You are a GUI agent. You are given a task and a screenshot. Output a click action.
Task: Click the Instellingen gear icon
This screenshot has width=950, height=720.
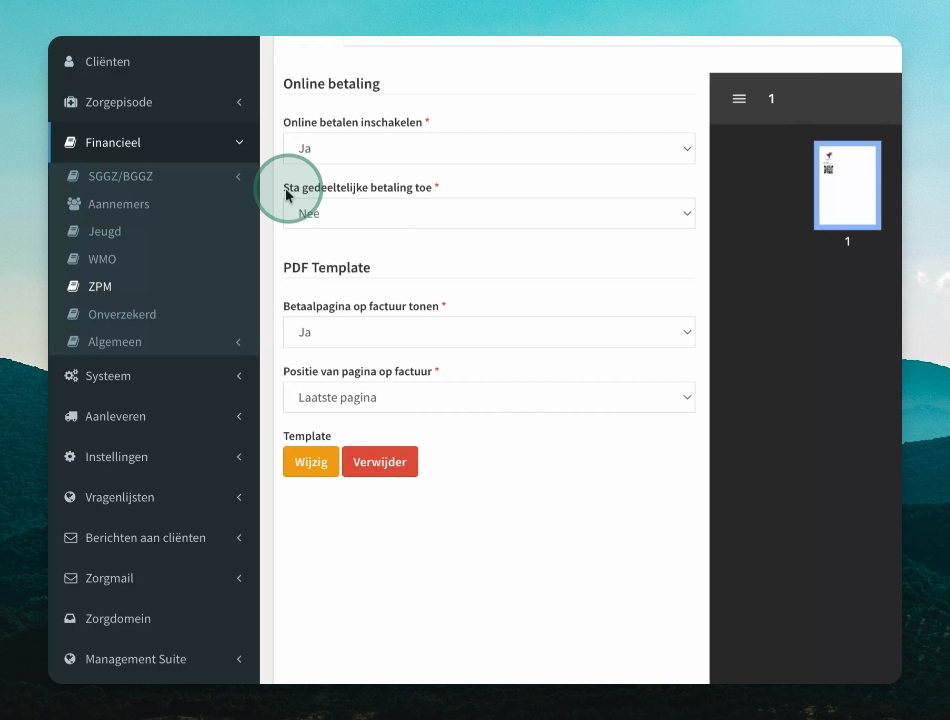(x=70, y=456)
